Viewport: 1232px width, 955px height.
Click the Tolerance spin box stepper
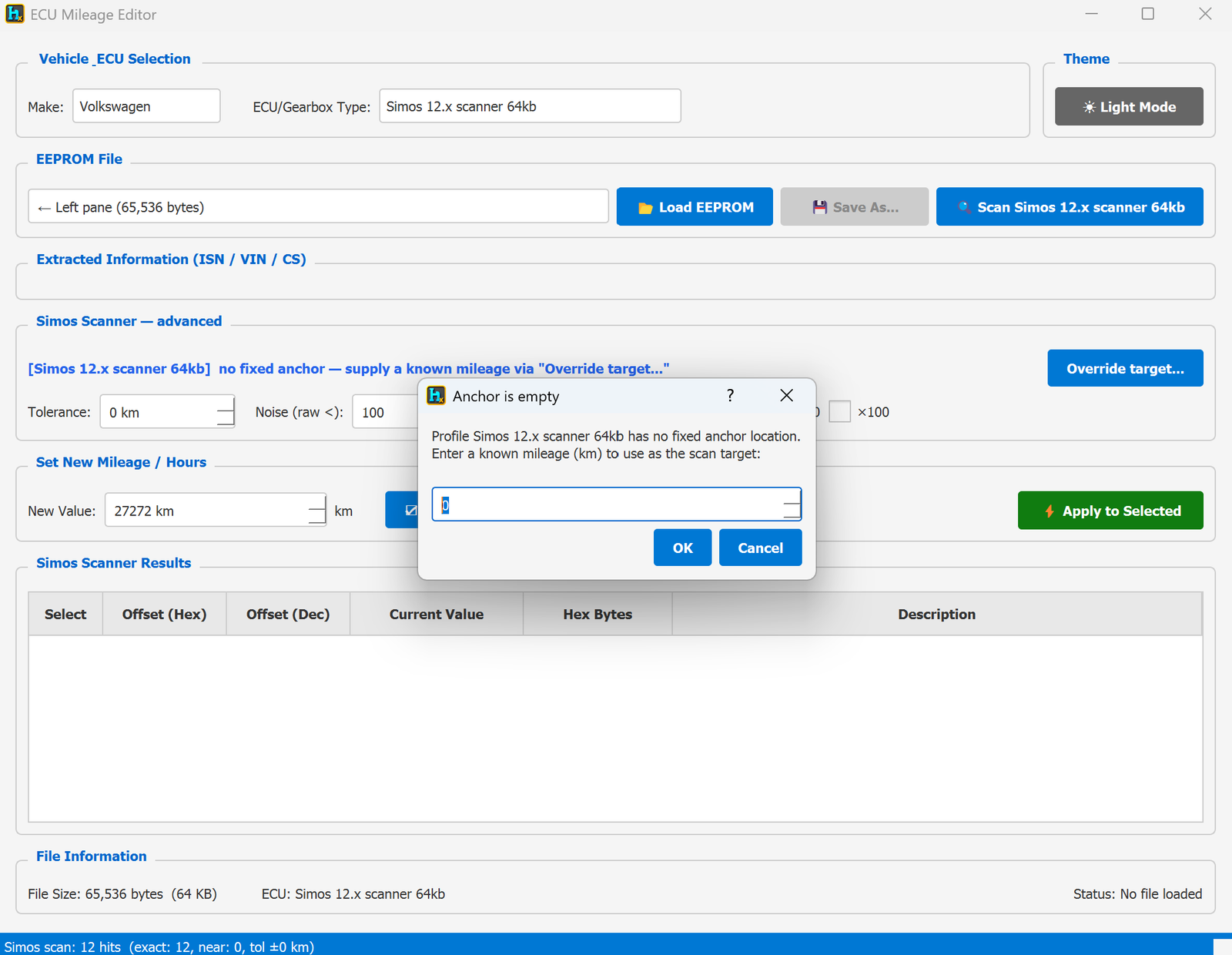click(x=225, y=411)
